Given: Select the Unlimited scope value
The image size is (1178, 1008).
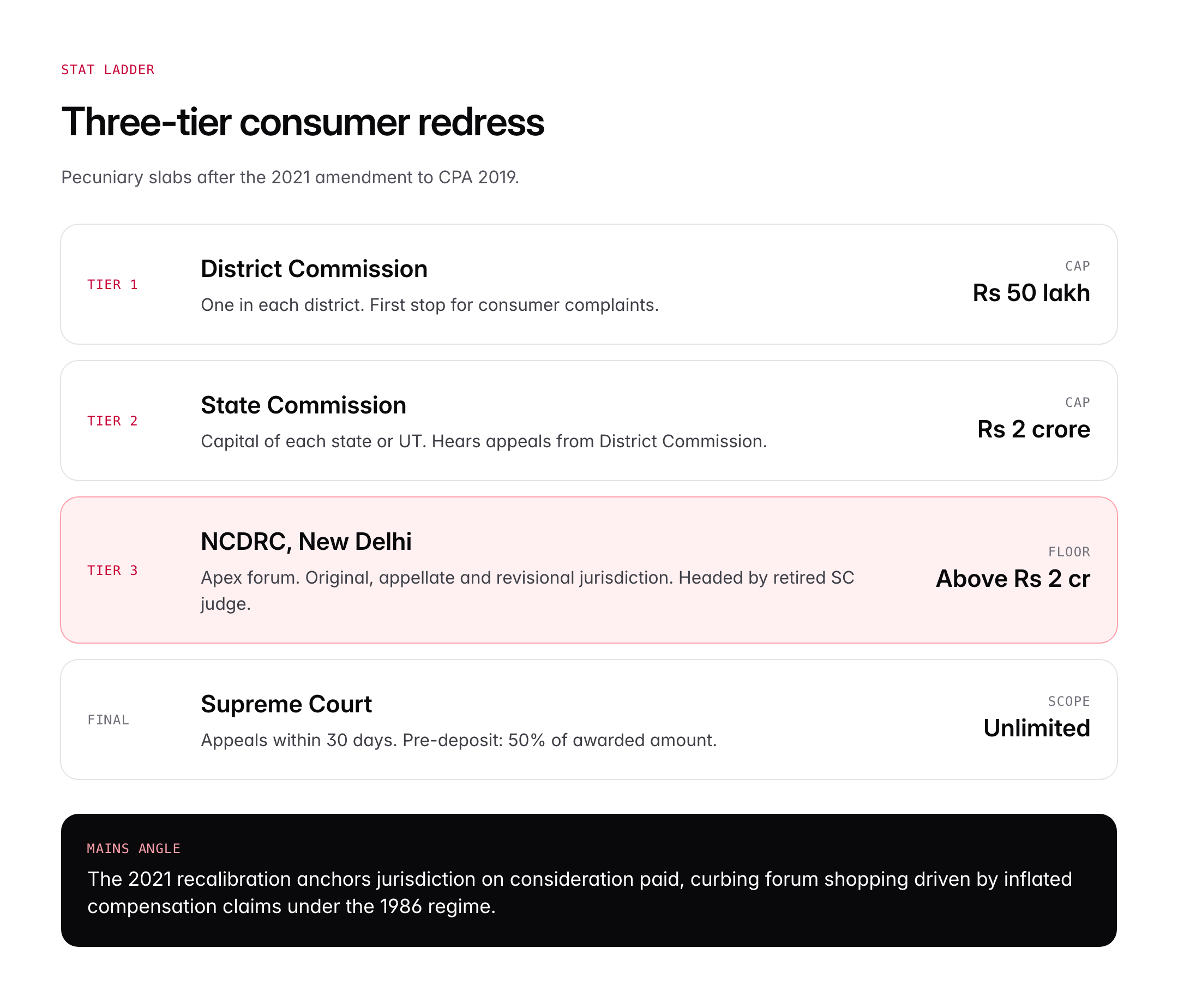Looking at the screenshot, I should [x=1036, y=728].
